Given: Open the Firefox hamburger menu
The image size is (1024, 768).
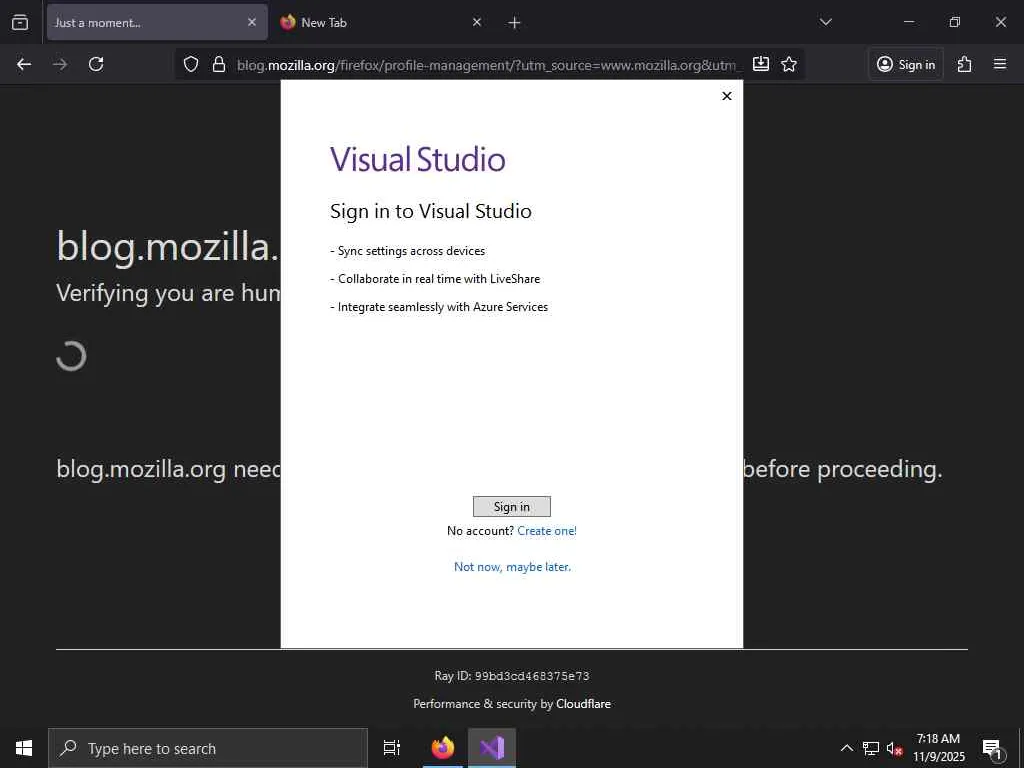Looking at the screenshot, I should coord(1000,64).
